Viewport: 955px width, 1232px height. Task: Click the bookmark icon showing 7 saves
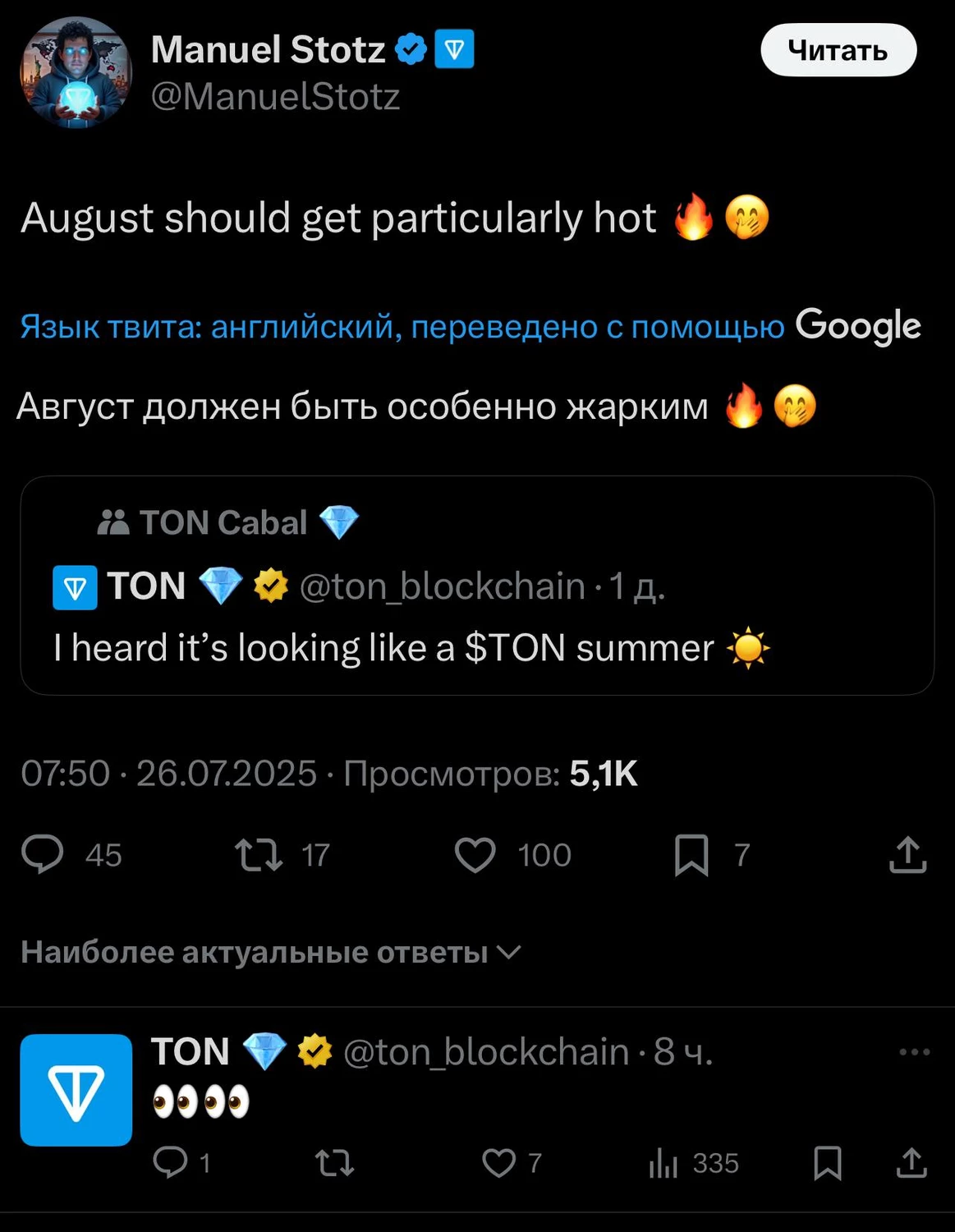pos(690,855)
